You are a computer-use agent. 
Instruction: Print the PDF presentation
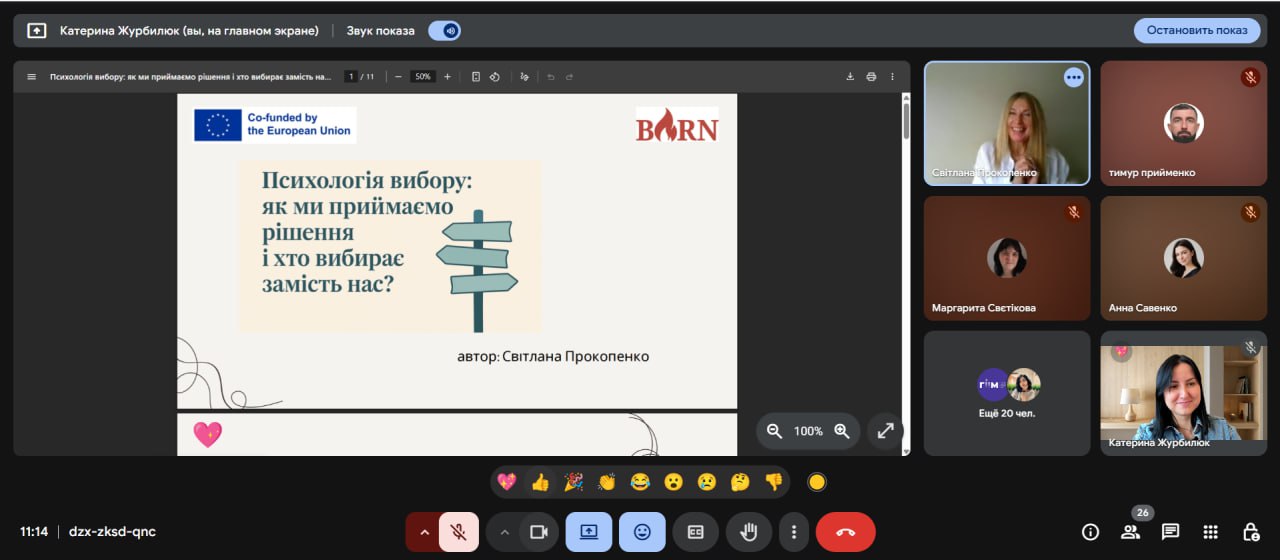(x=871, y=77)
